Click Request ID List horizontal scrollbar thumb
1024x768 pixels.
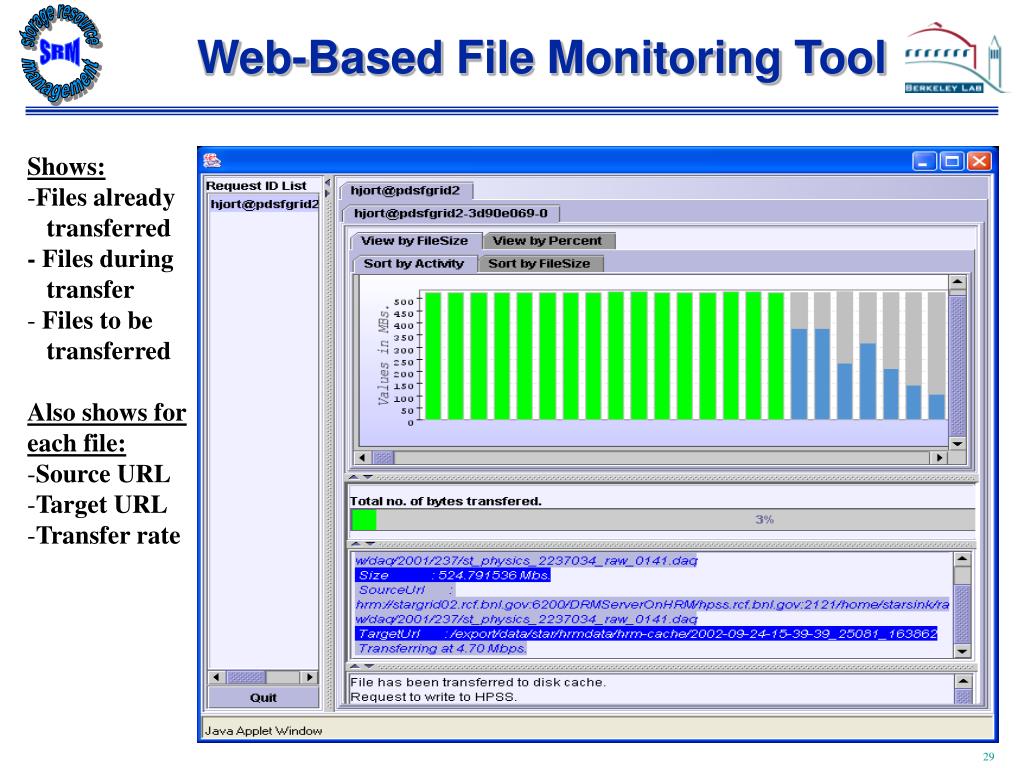[246, 677]
